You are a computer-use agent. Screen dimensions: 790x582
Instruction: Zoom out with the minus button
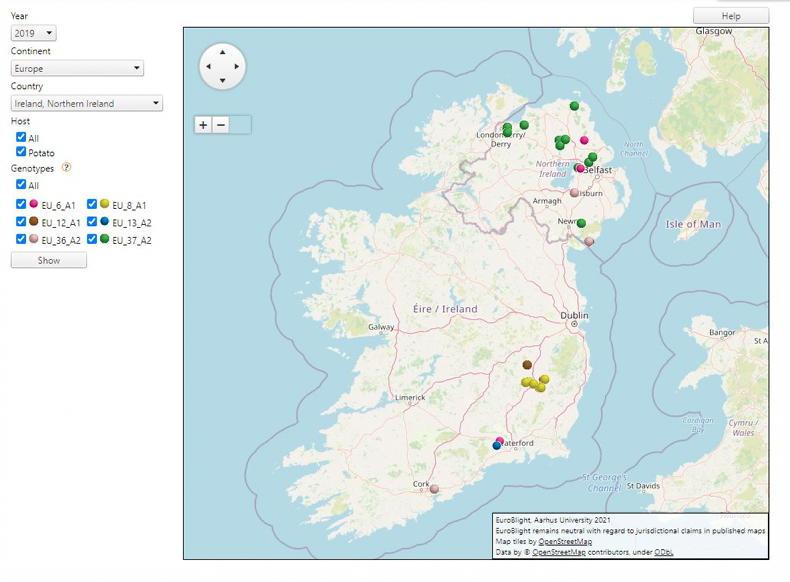pyautogui.click(x=221, y=125)
